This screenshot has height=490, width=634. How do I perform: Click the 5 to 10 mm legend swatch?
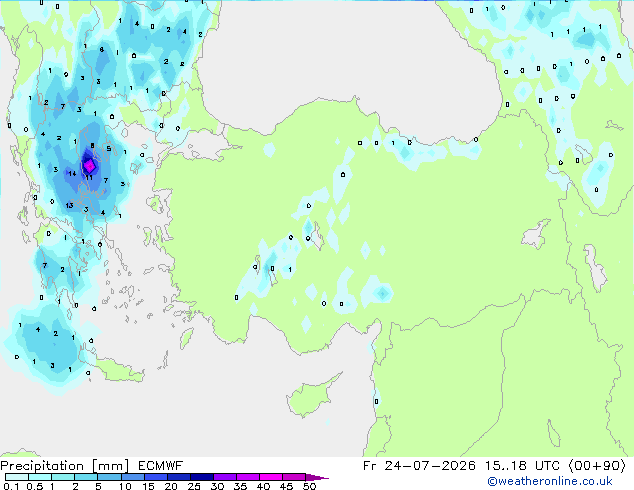coord(109,477)
